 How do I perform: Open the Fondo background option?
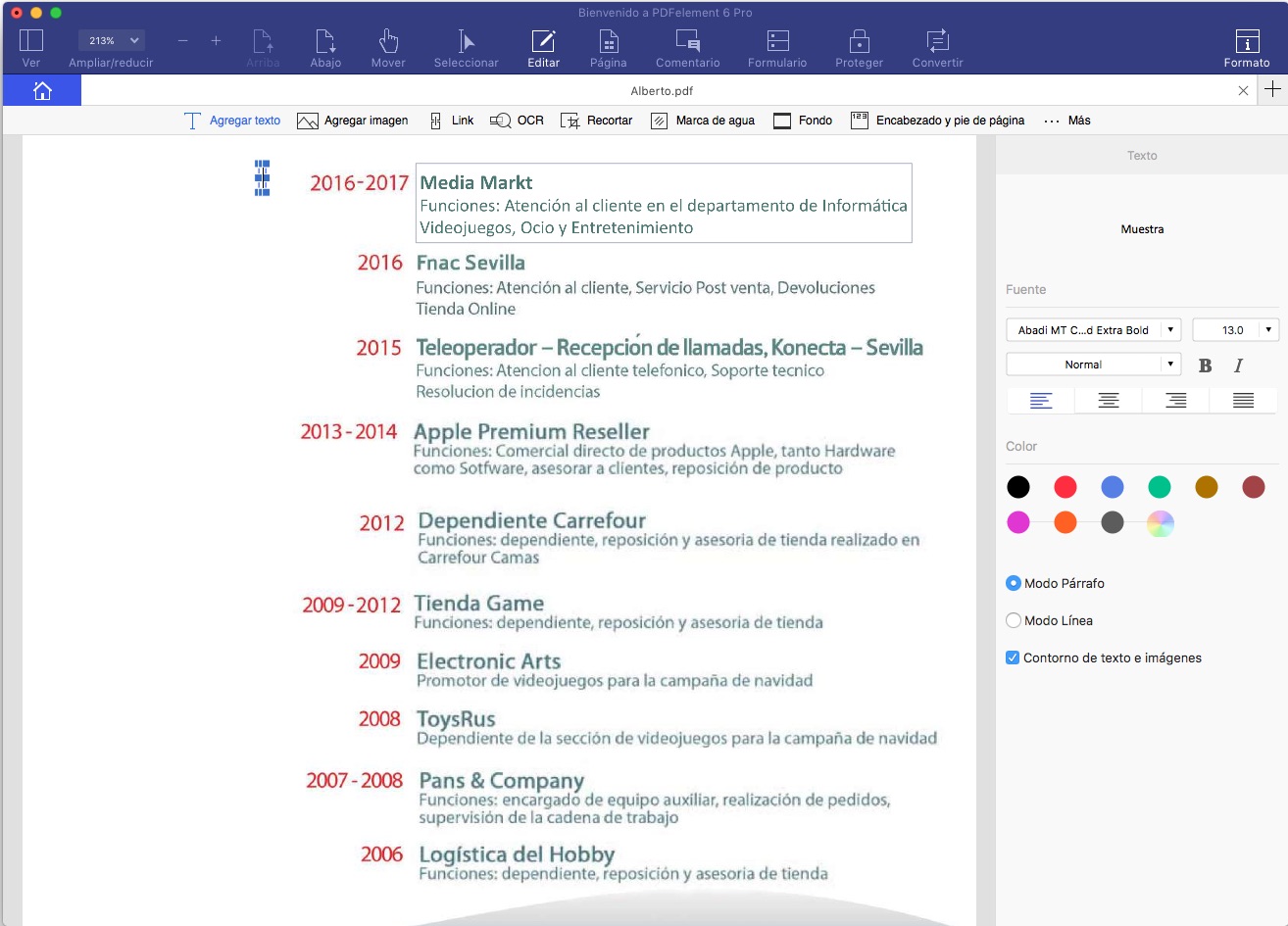[x=803, y=121]
